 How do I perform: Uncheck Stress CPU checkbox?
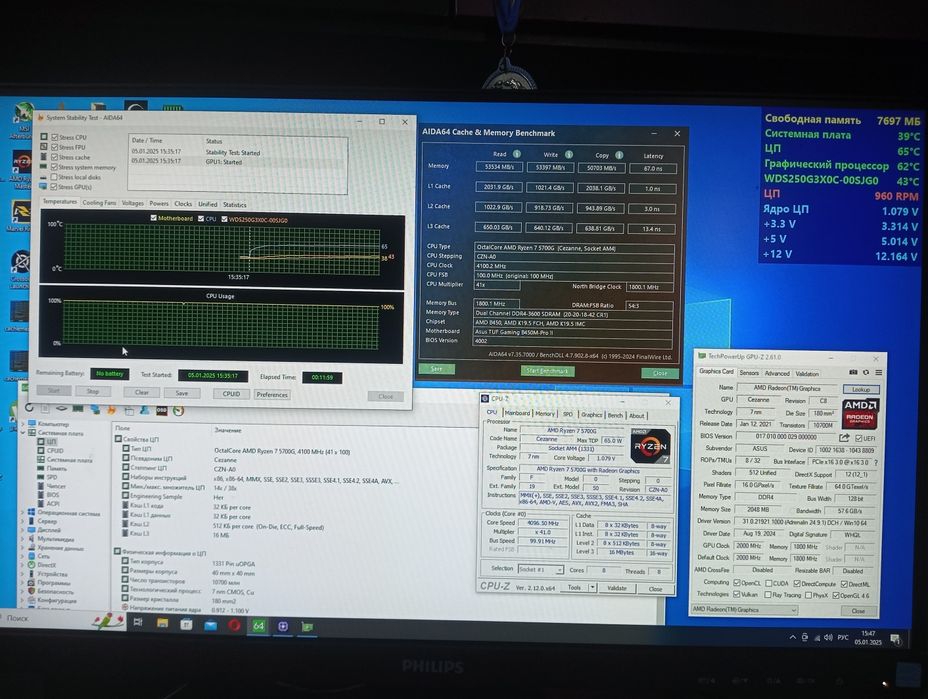54,137
